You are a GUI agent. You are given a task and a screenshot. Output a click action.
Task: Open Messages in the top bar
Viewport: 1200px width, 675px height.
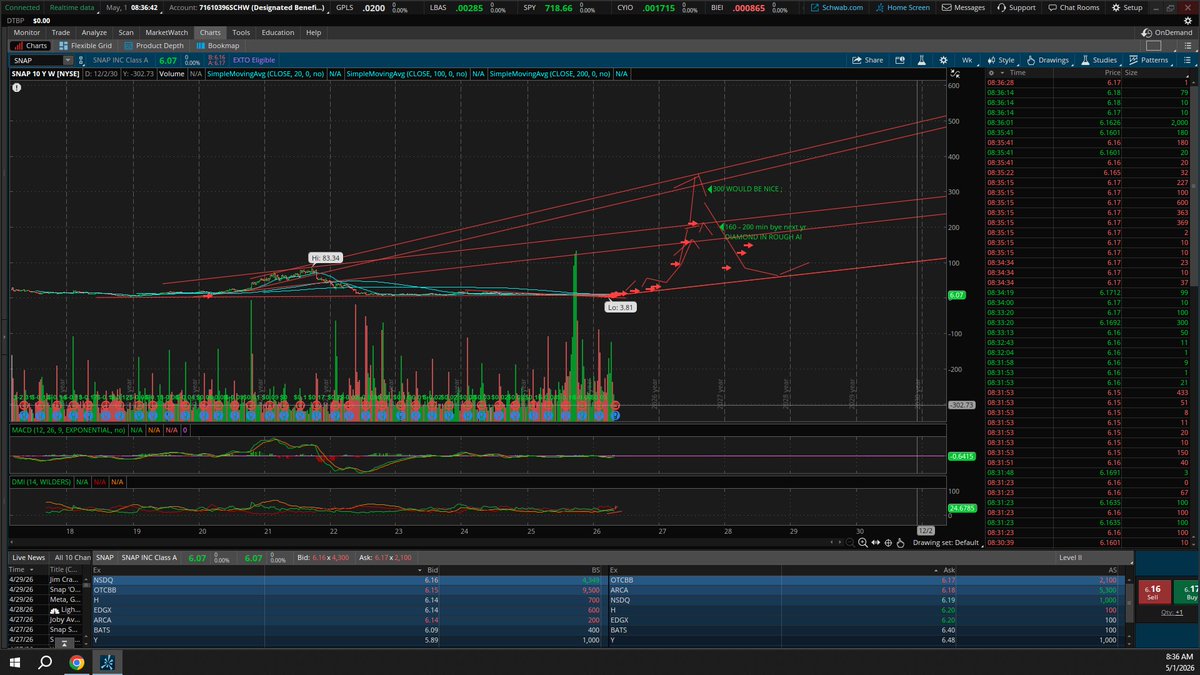[963, 7]
